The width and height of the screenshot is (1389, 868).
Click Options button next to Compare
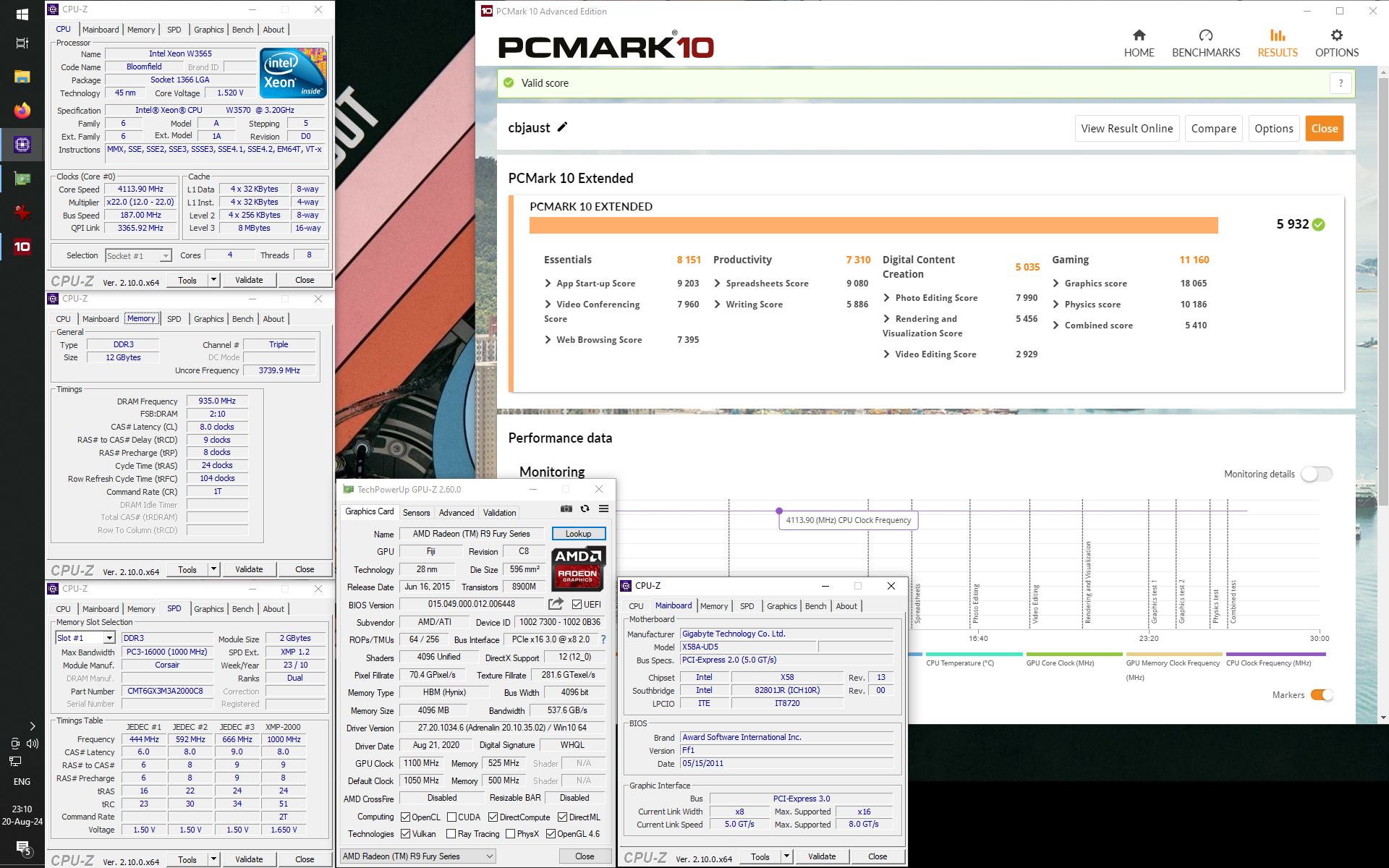(x=1274, y=129)
